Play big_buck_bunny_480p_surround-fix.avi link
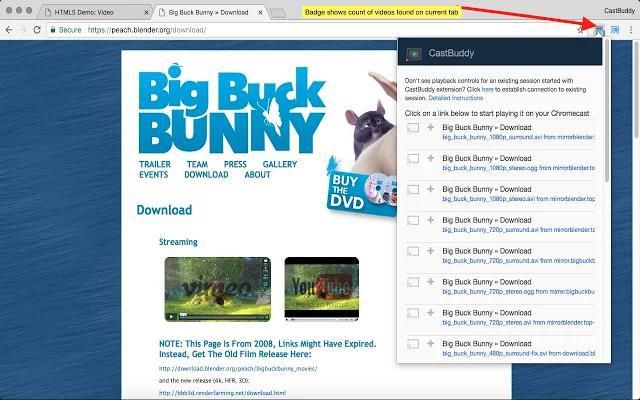This screenshot has height=400, width=640. [x=518, y=353]
